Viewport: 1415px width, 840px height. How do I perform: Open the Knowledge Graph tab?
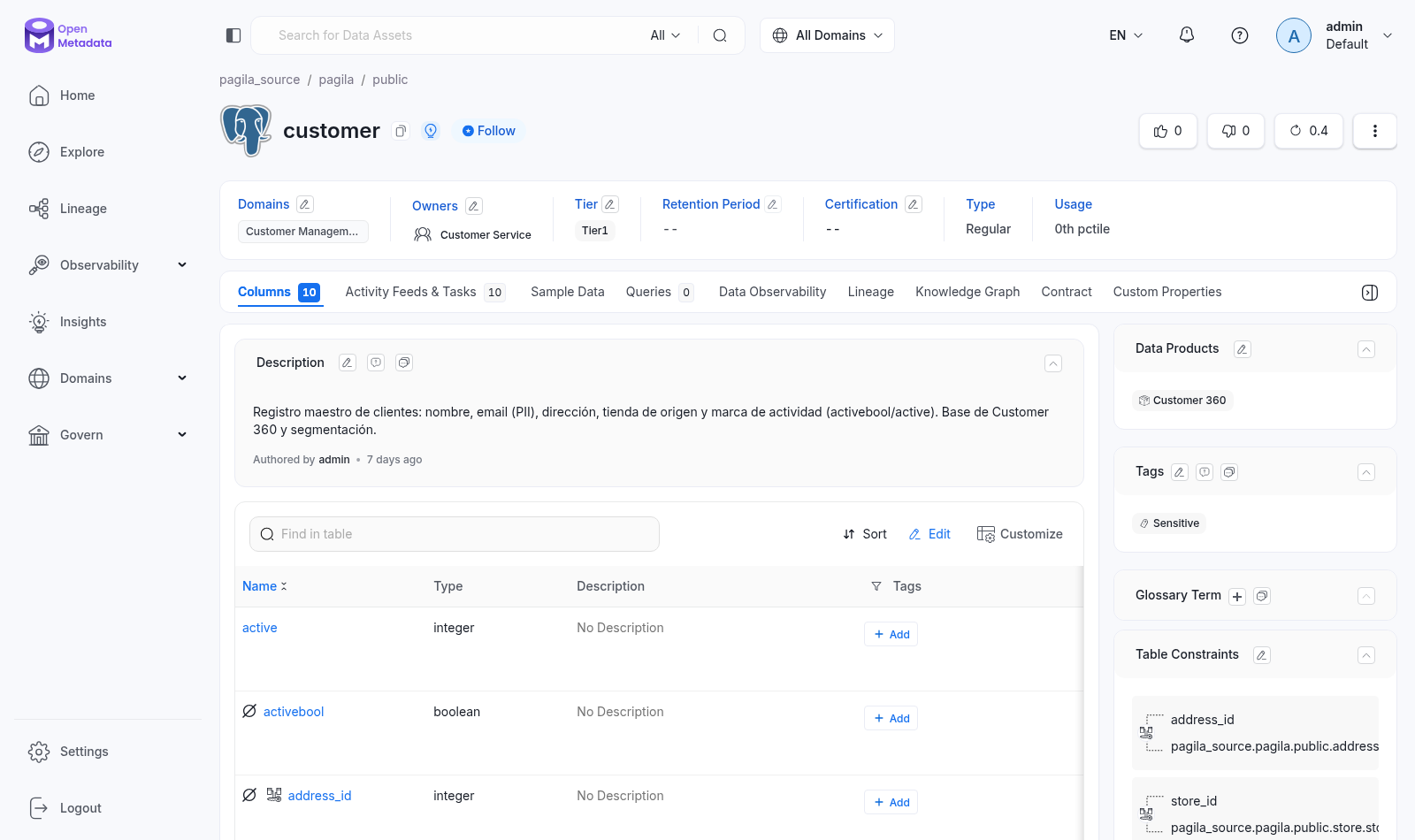[968, 292]
